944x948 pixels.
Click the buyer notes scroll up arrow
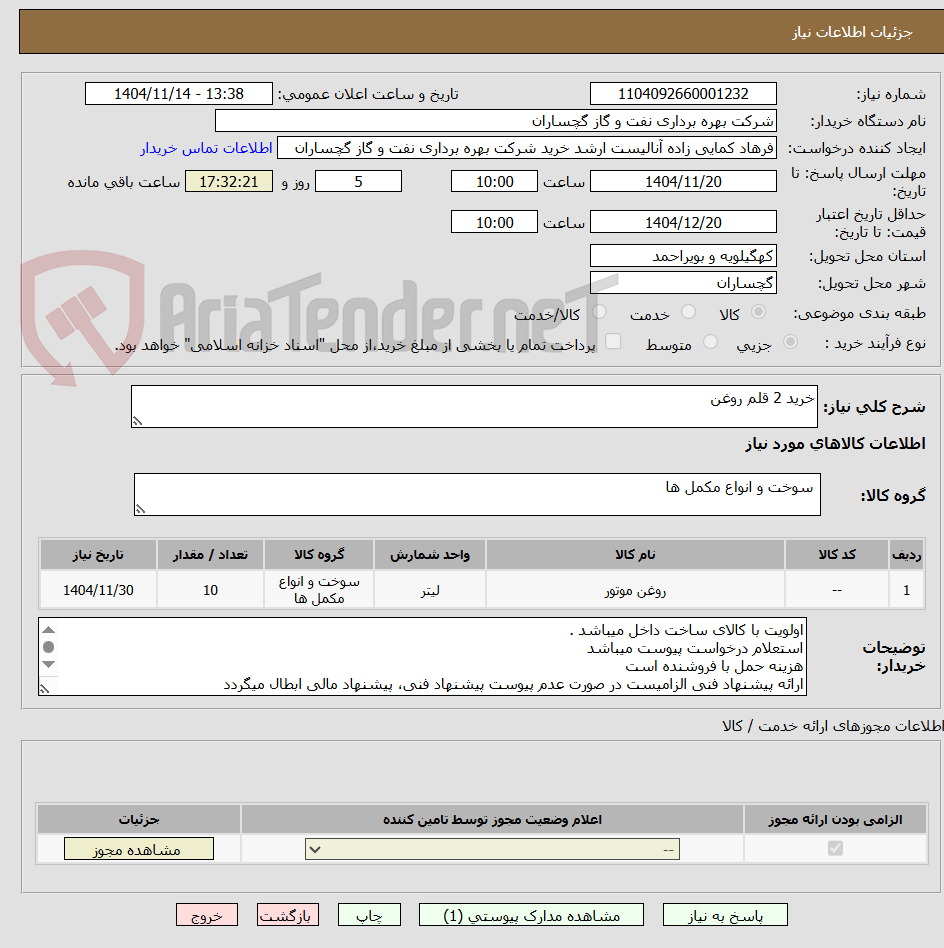[49, 630]
